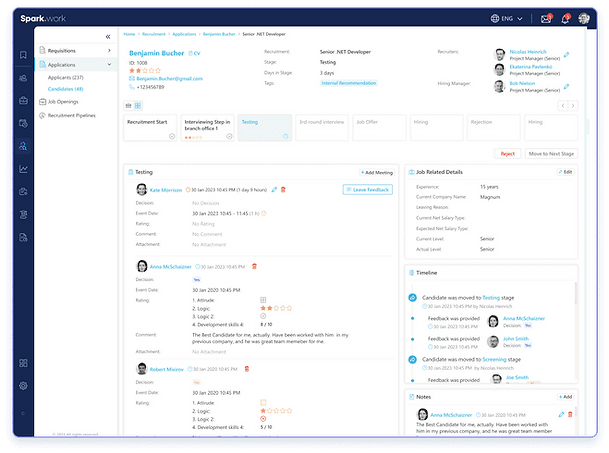Image resolution: width=609 pixels, height=453 pixels.
Task: Open the settings gear icon in left rail
Action: click(23, 386)
